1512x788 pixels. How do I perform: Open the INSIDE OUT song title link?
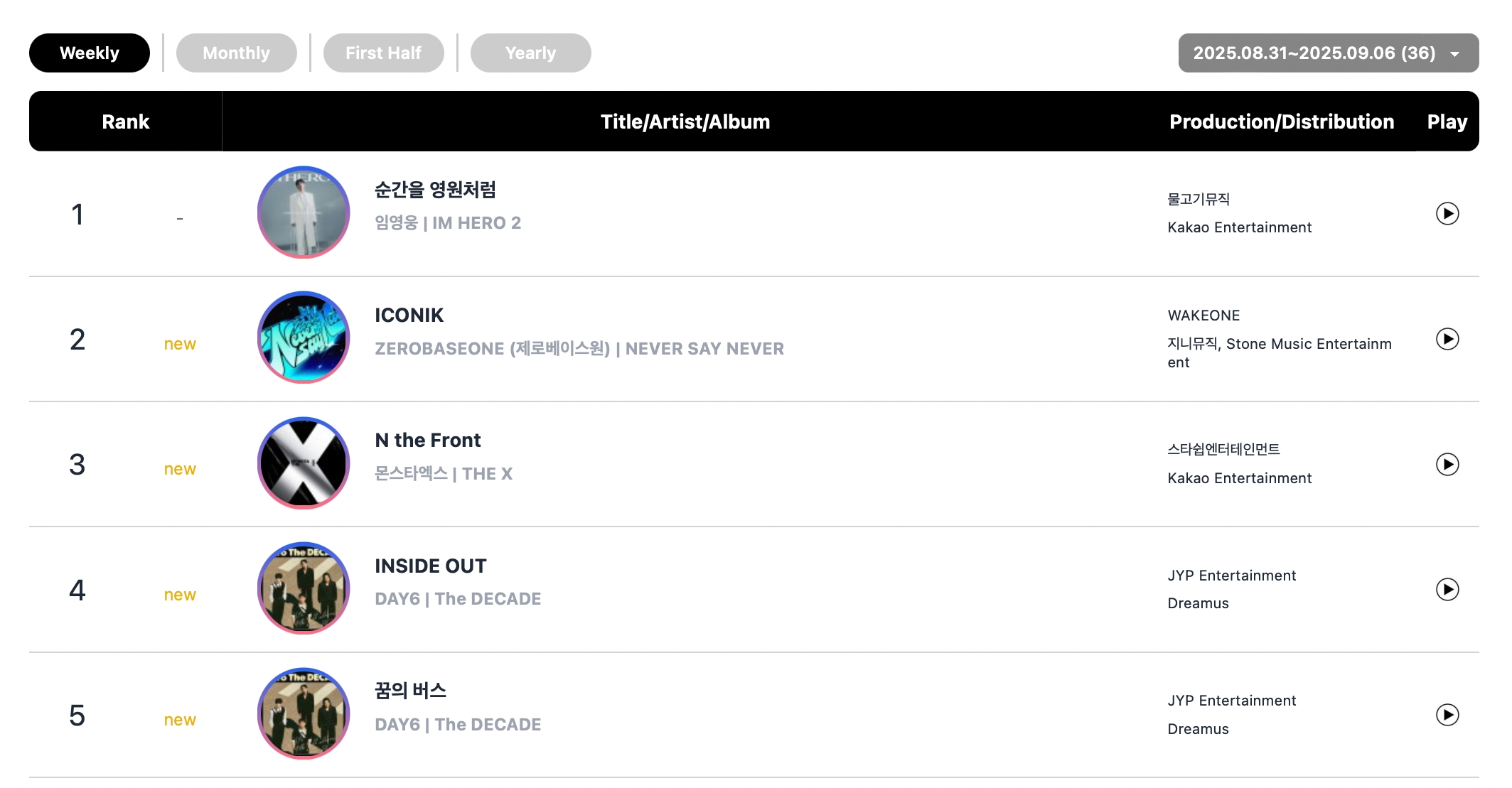[x=431, y=566]
